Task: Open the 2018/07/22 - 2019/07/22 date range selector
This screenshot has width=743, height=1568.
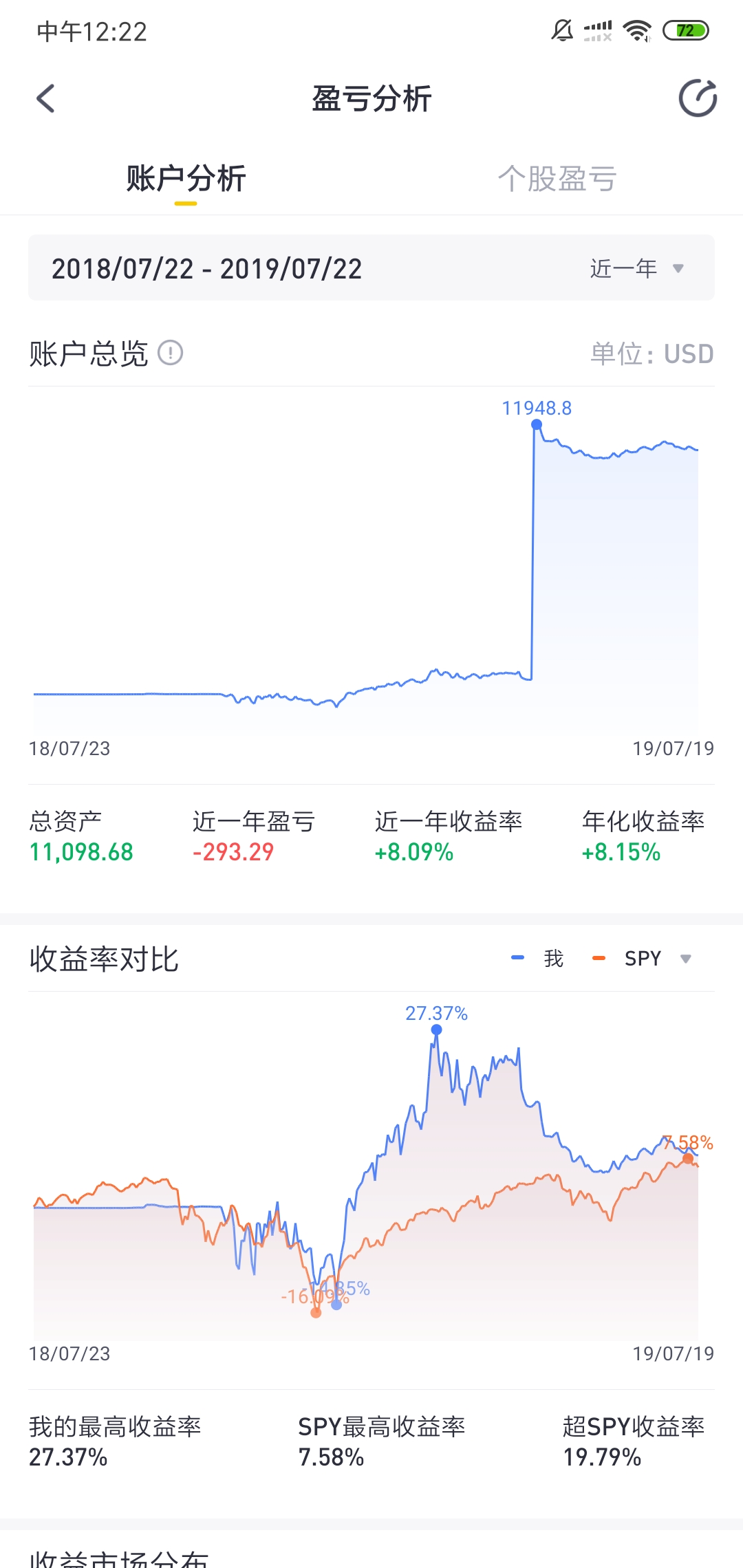Action: pos(371,268)
